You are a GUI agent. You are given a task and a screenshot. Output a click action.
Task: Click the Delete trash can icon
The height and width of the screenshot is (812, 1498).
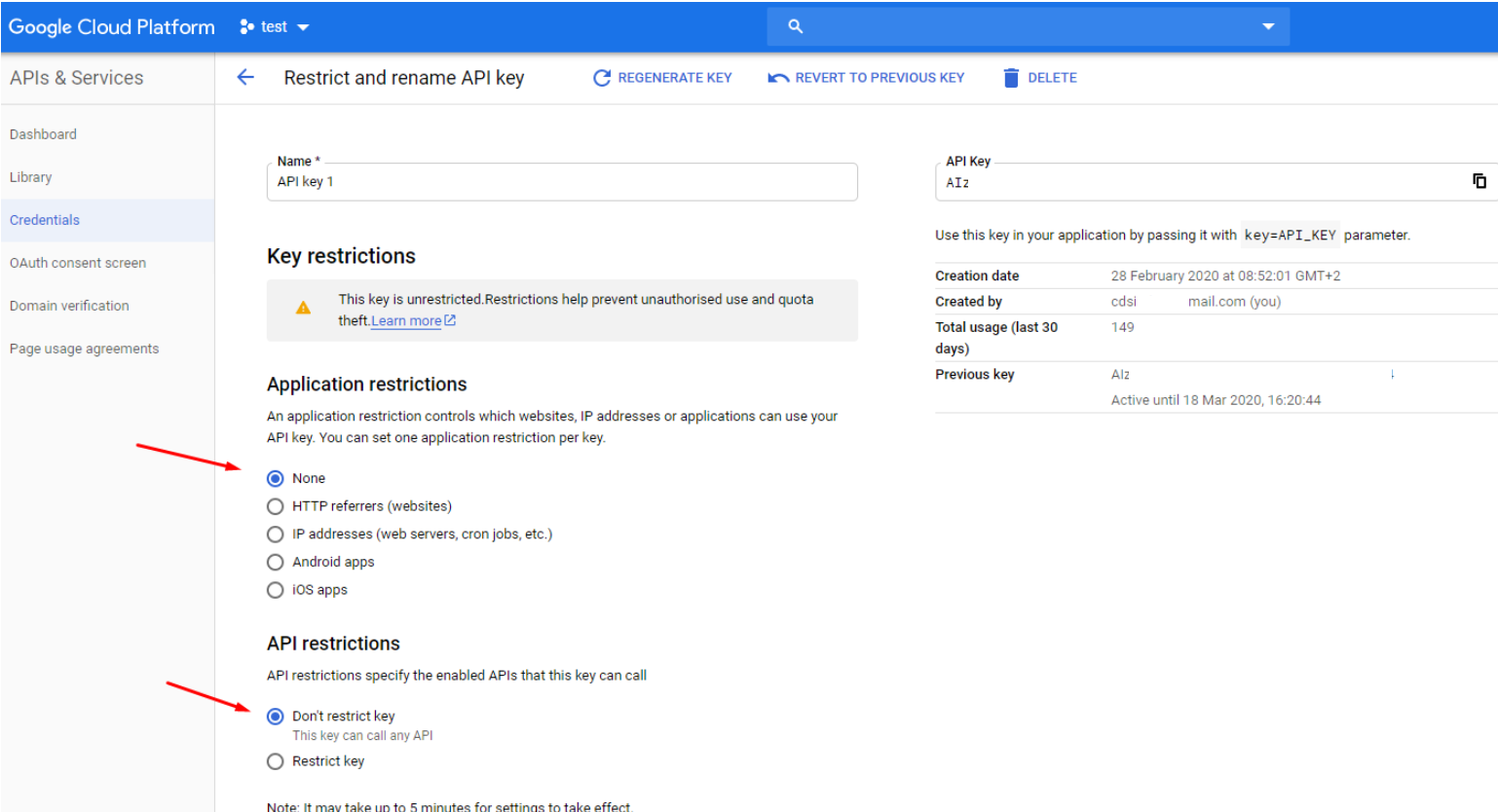(1011, 78)
